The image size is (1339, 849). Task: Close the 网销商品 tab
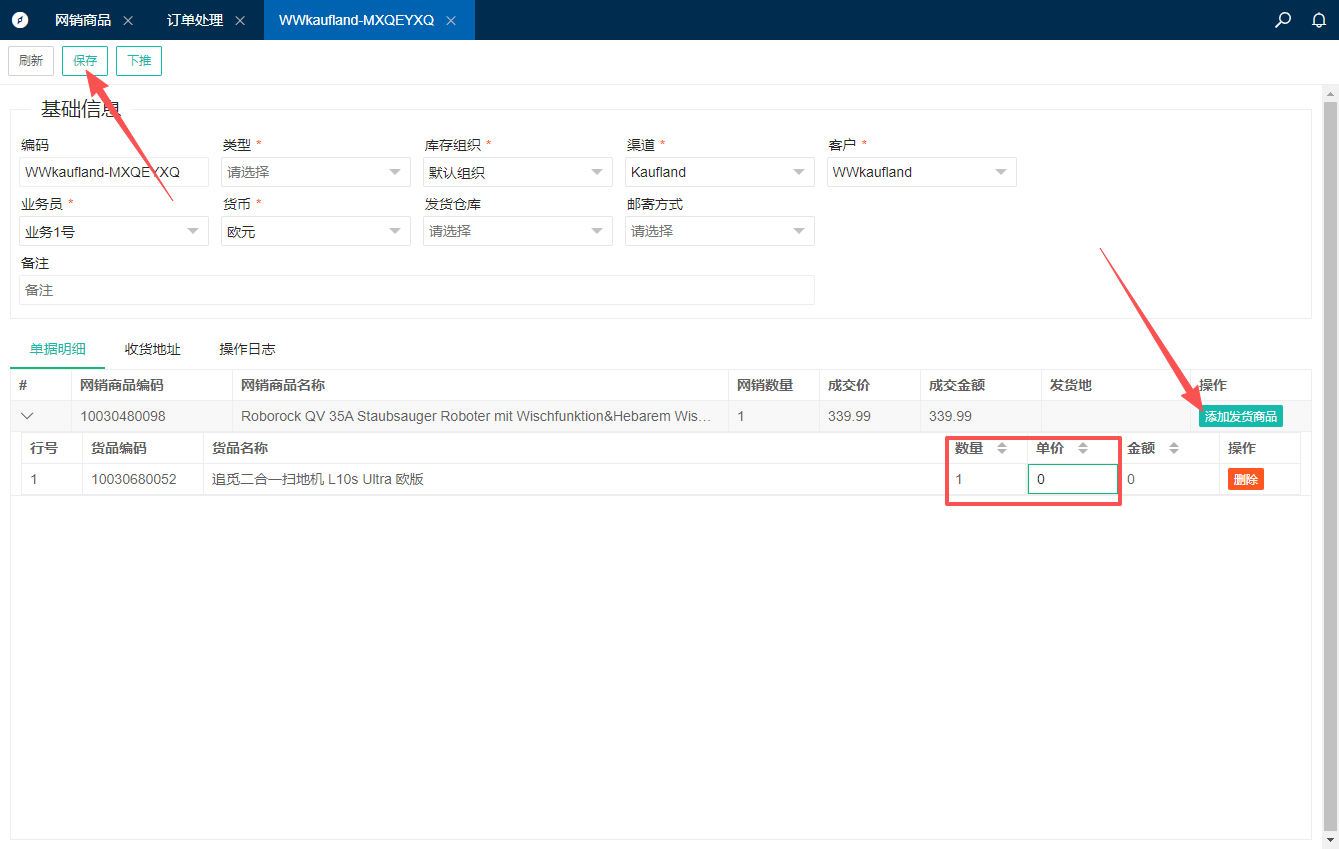[x=128, y=20]
